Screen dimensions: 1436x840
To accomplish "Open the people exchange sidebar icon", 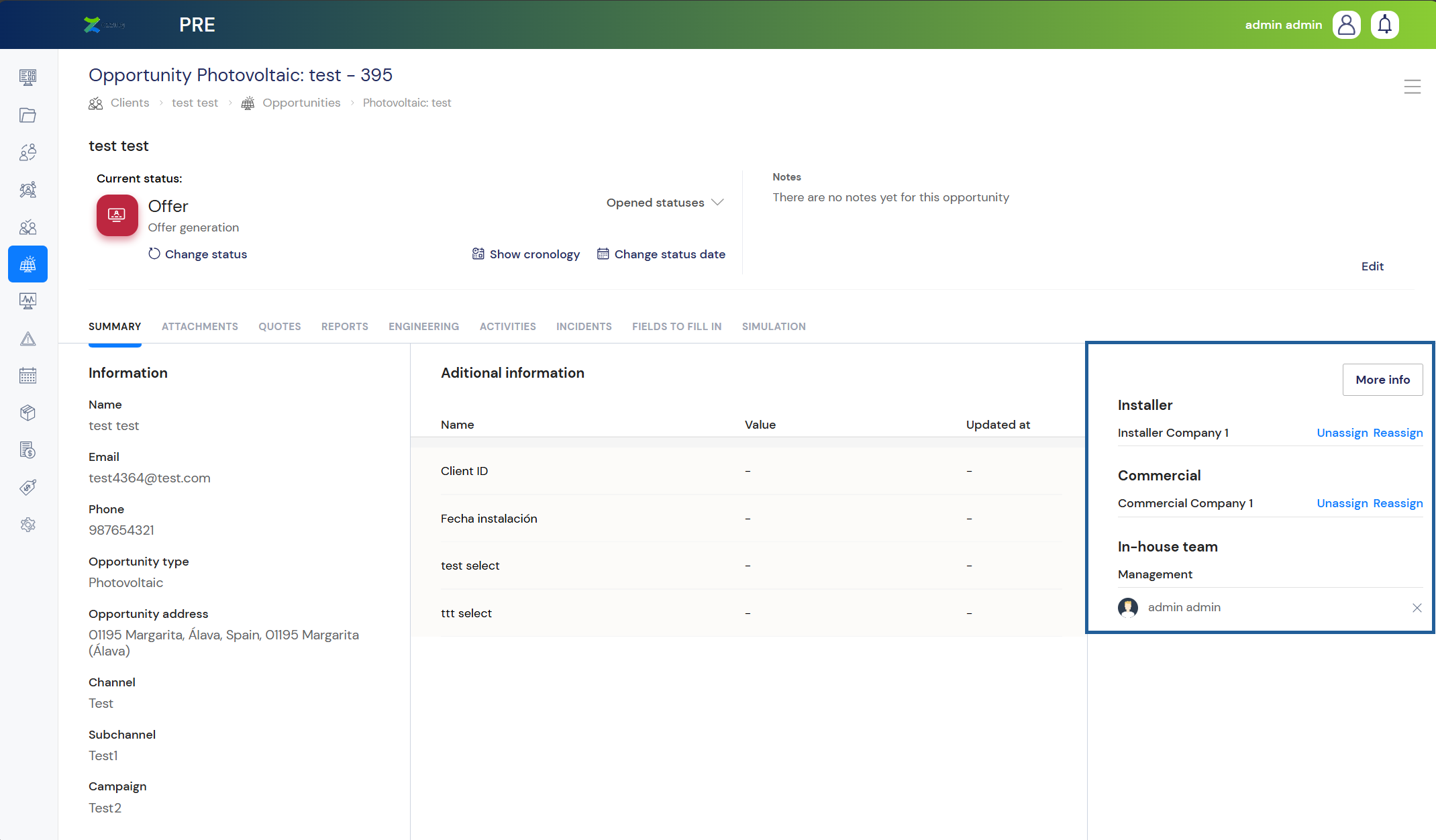I will 28,152.
